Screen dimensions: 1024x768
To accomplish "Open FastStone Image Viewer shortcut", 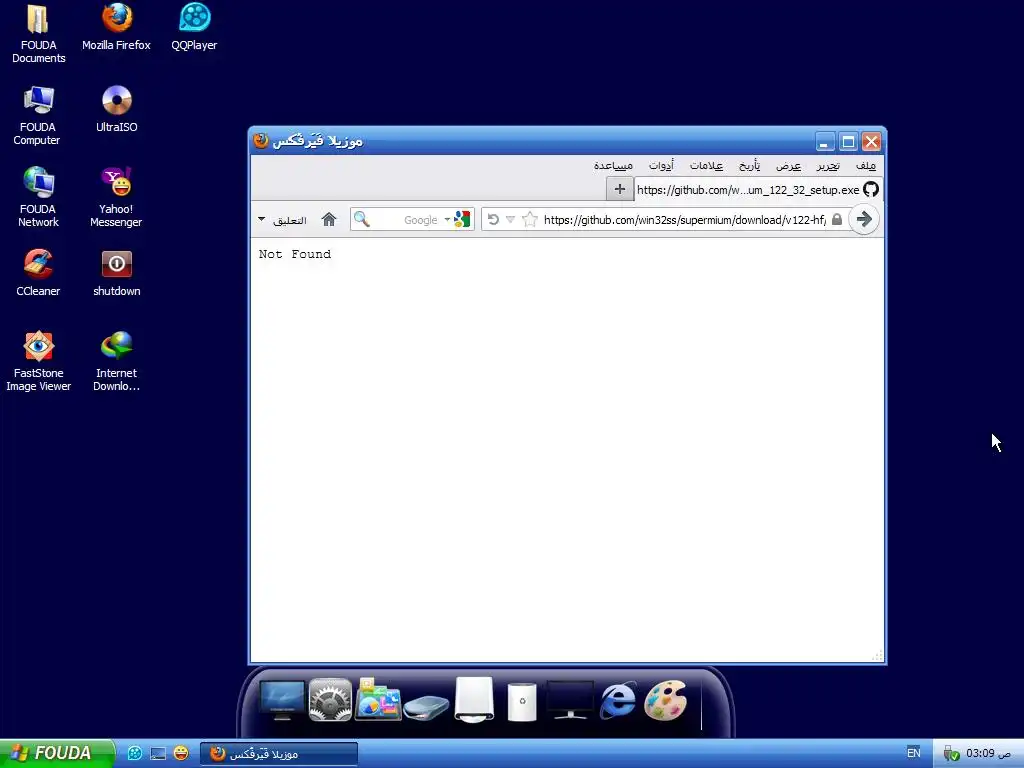I will coord(38,361).
